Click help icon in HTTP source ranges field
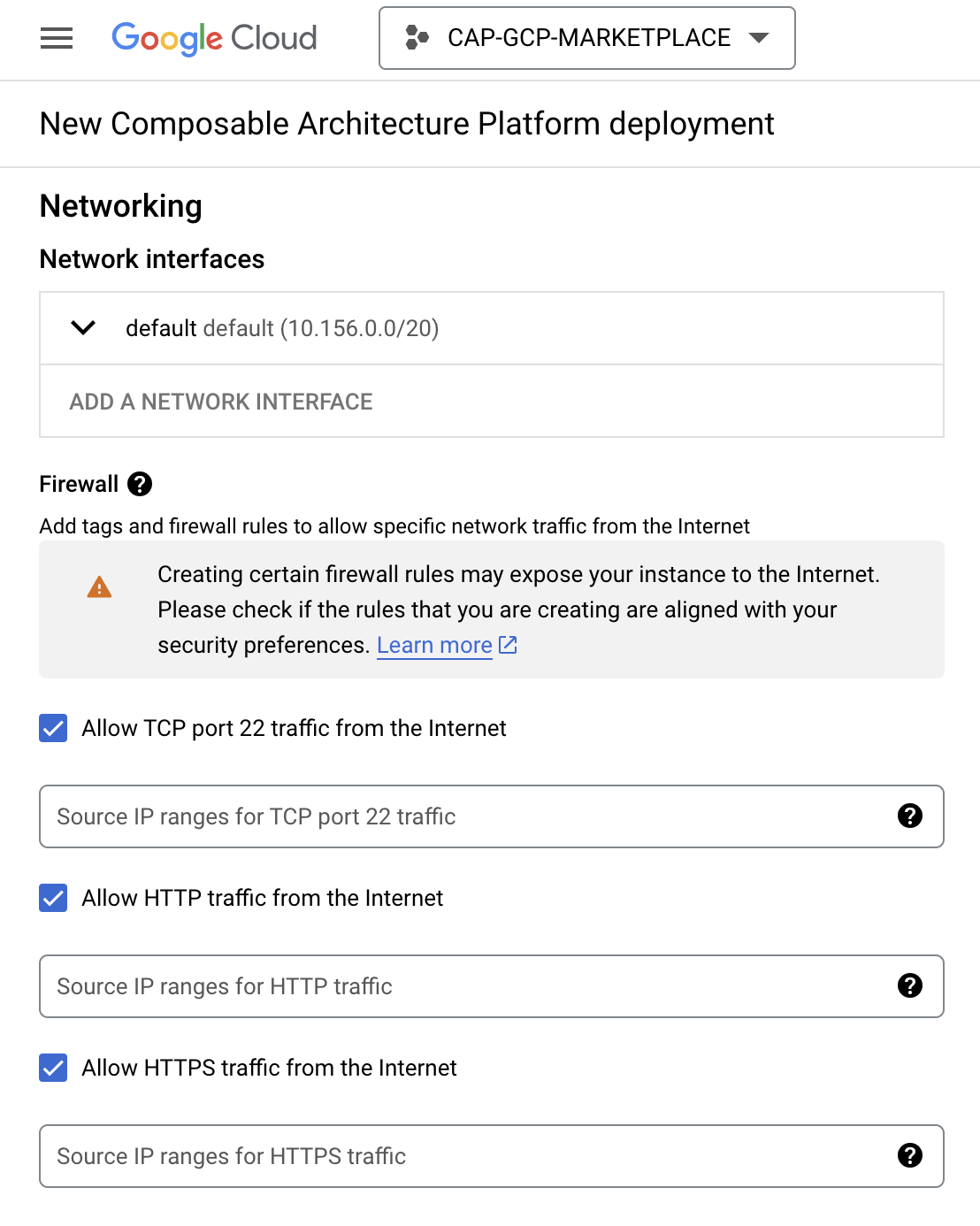The image size is (980, 1226). click(909, 985)
